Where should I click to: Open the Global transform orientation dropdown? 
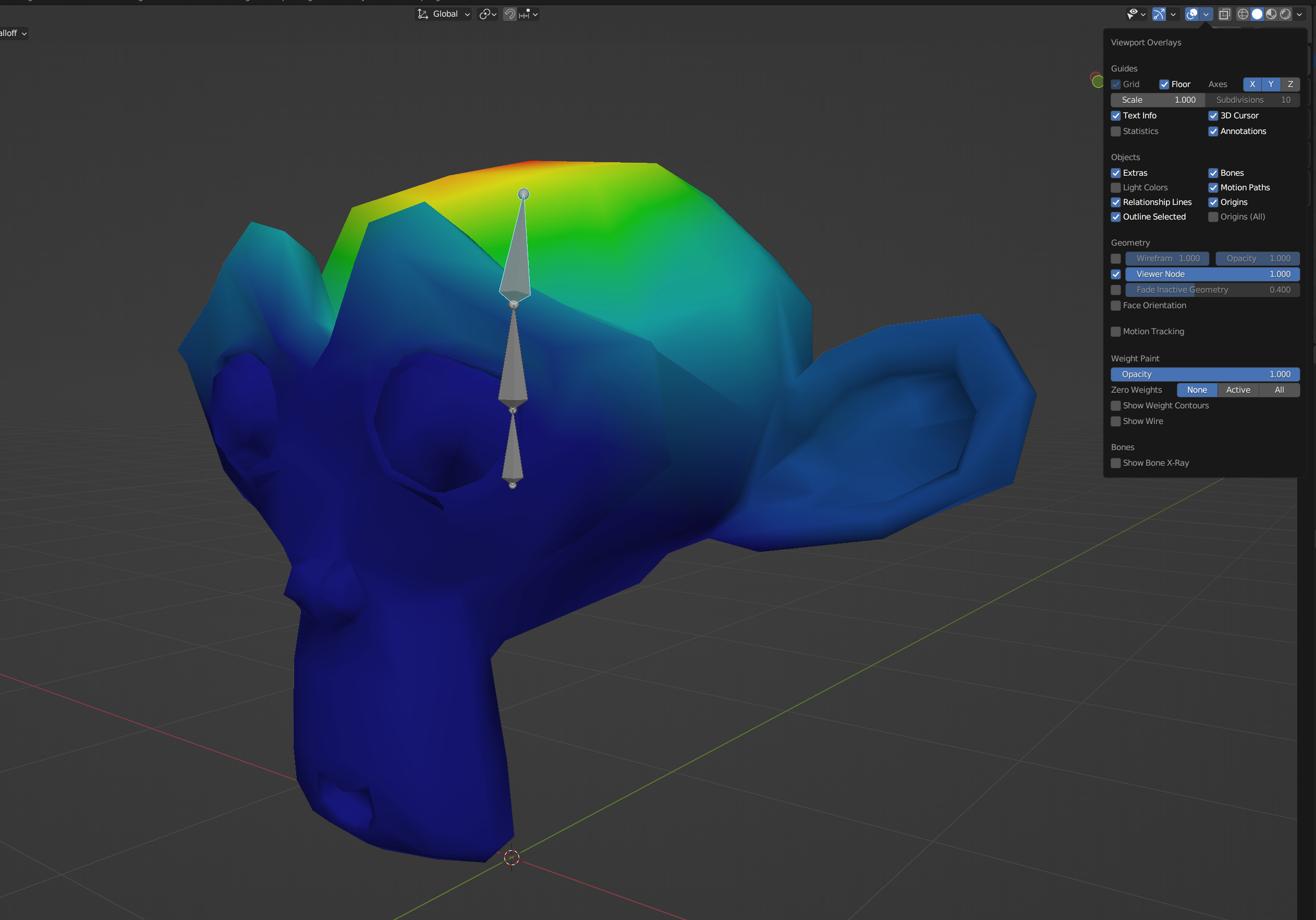coord(444,14)
